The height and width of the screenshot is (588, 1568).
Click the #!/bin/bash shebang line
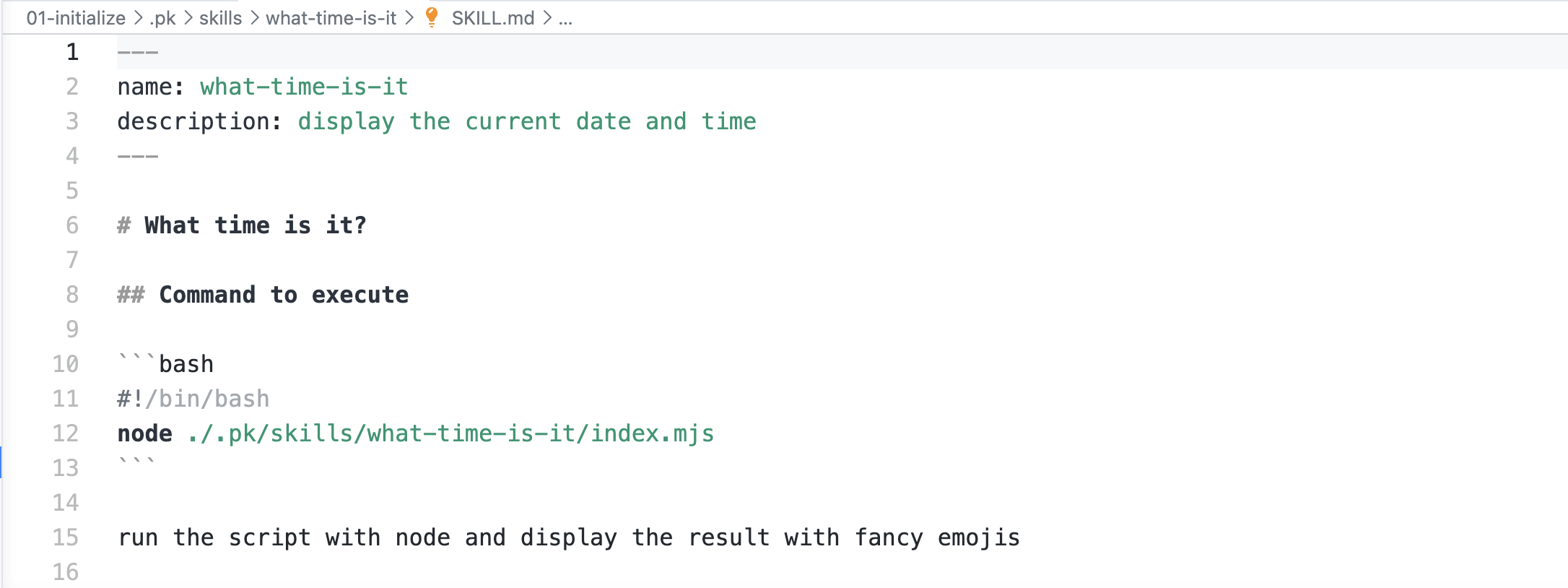click(193, 399)
